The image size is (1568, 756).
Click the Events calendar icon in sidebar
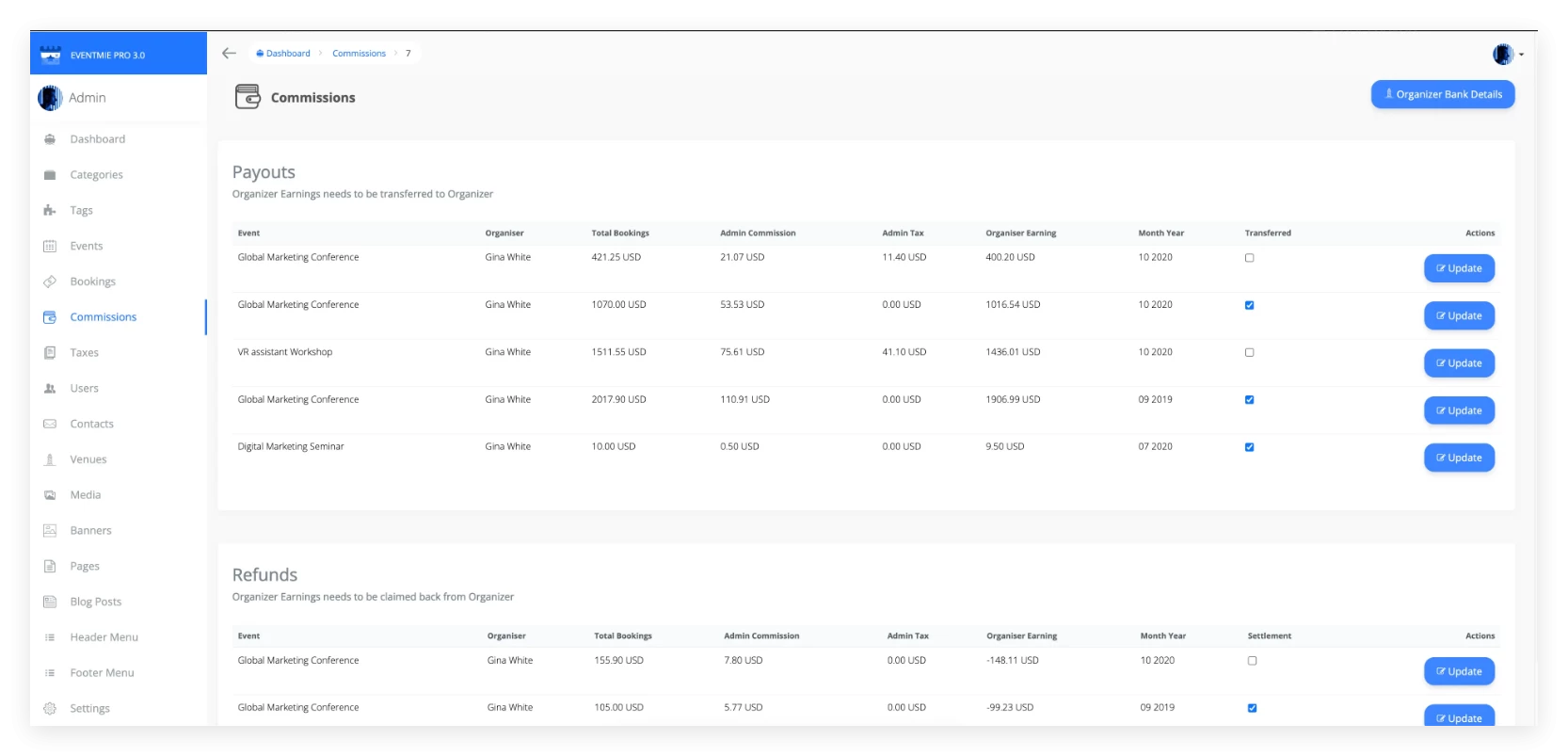[x=50, y=247]
